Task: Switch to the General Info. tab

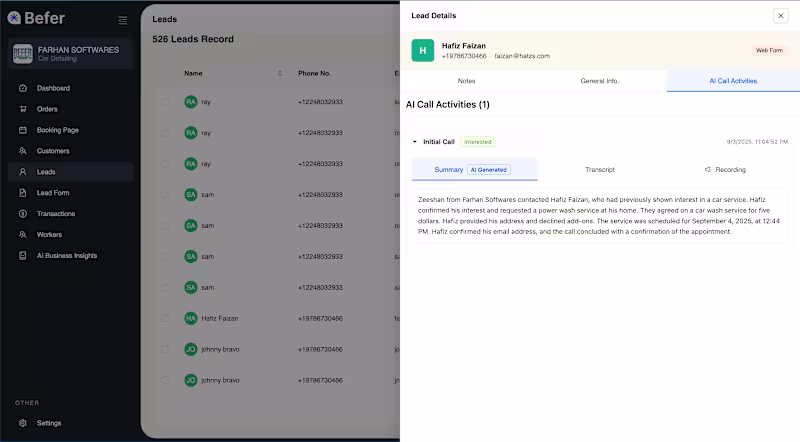Action: tap(599, 81)
